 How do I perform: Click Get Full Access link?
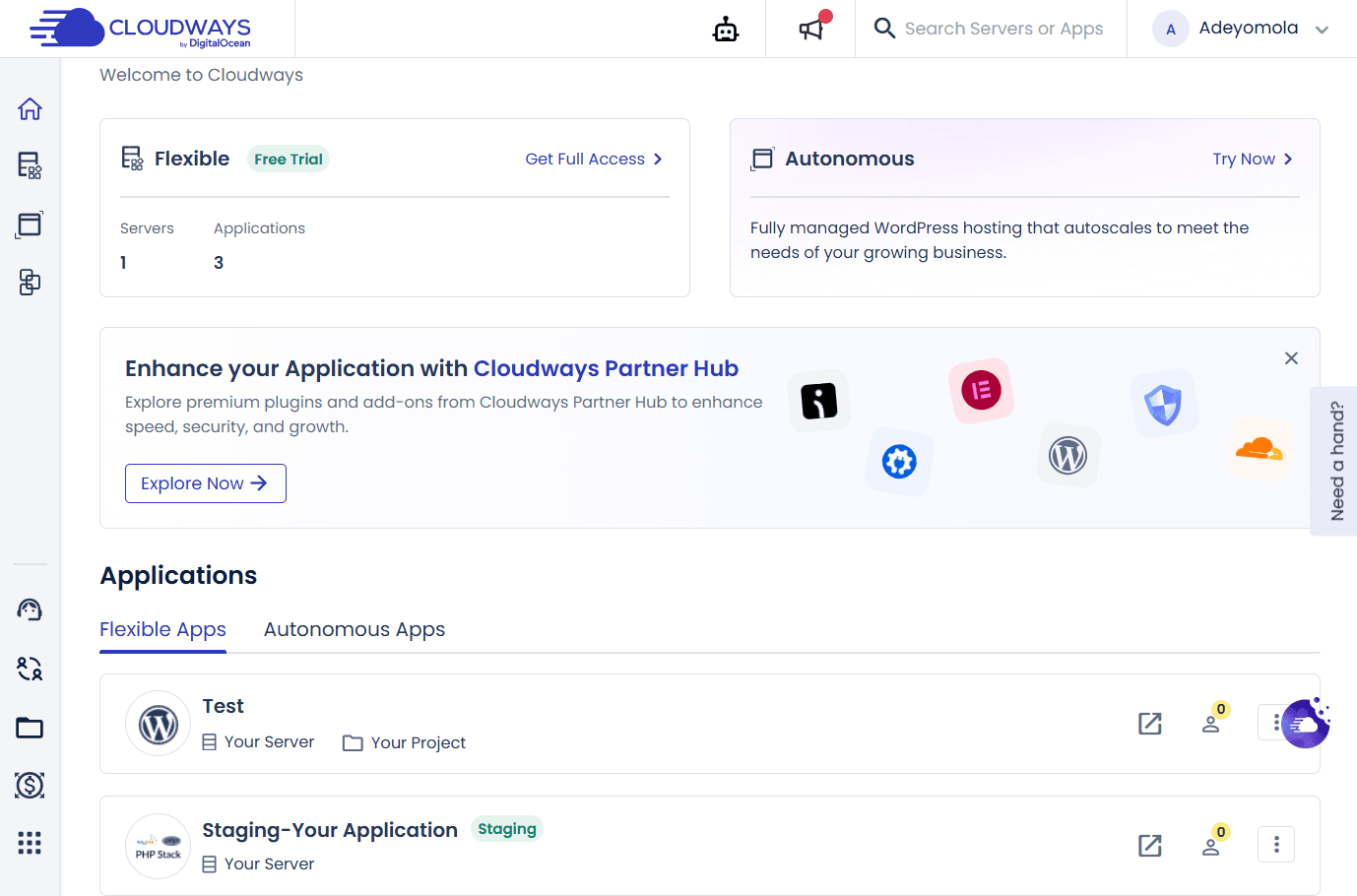[594, 159]
